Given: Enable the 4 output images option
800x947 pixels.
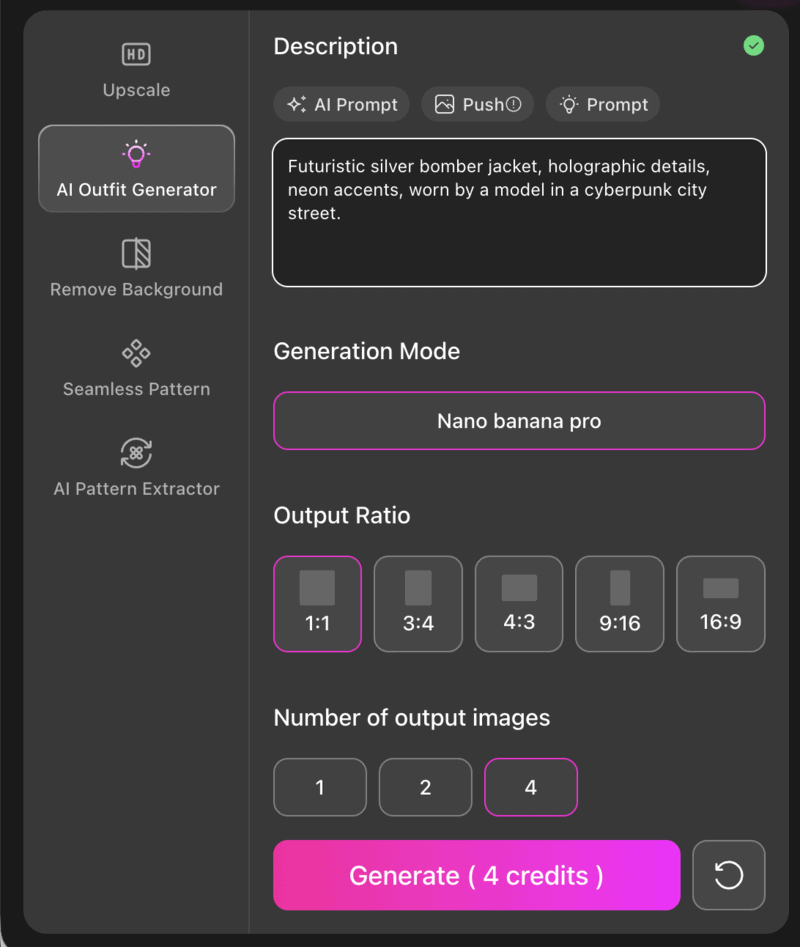Looking at the screenshot, I should click(x=530, y=787).
